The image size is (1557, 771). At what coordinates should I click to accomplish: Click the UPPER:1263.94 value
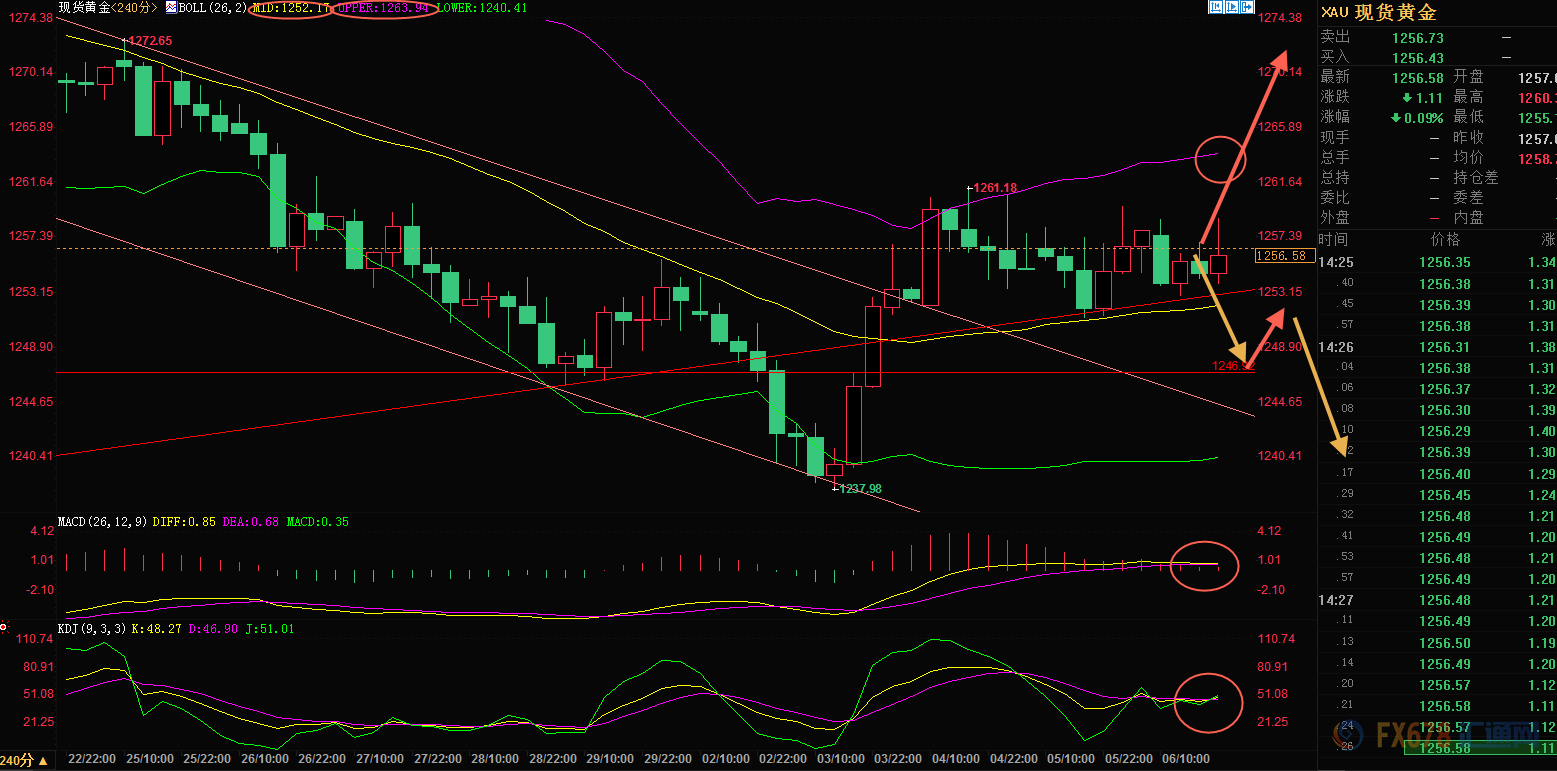[384, 8]
